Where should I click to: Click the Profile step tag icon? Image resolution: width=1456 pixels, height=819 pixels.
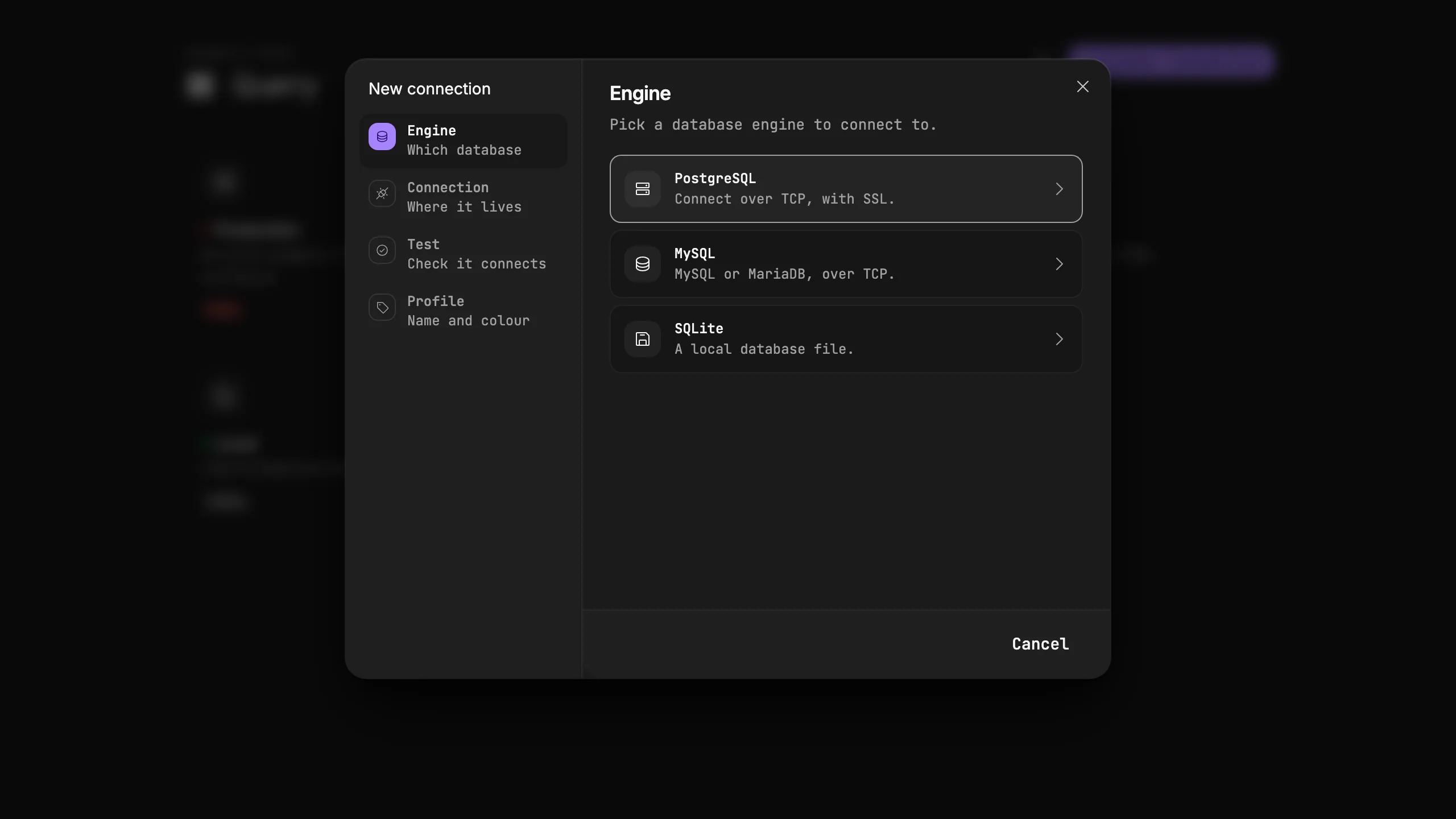(x=382, y=307)
